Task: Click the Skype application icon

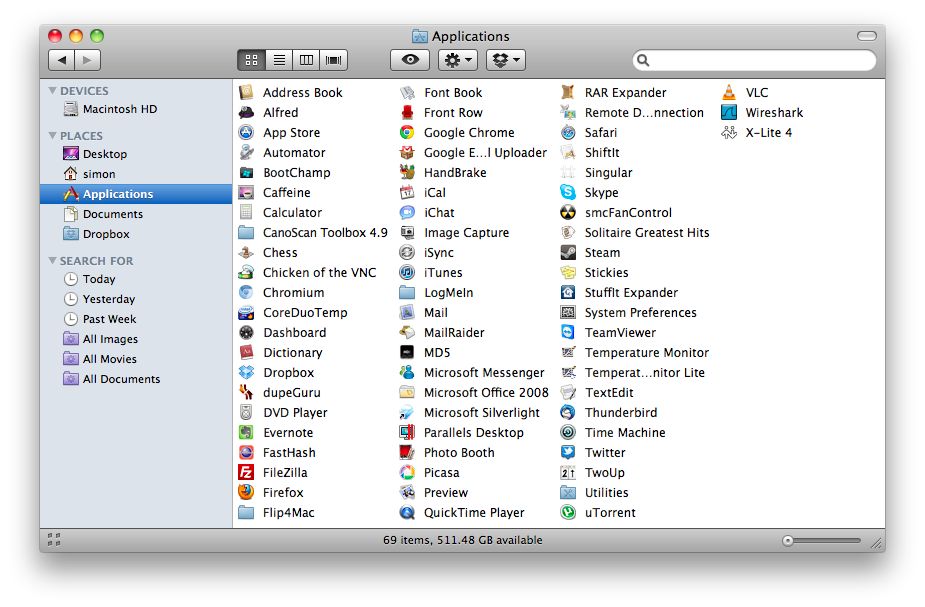Action: click(568, 192)
